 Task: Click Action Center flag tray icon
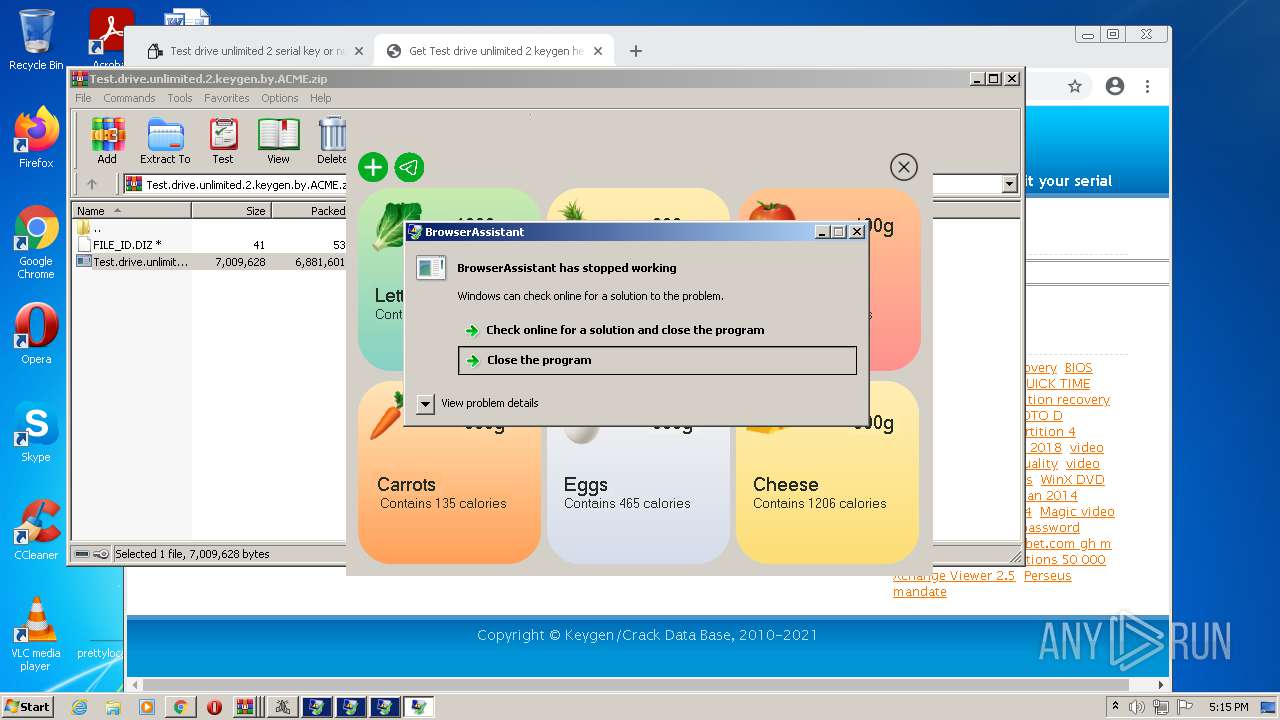pyautogui.click(x=1185, y=707)
